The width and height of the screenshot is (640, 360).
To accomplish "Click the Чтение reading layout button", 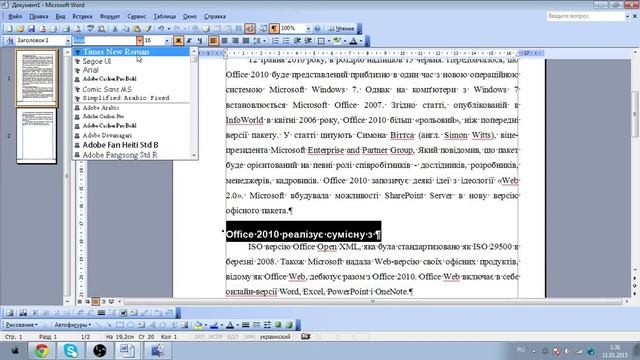I will 342,29.
